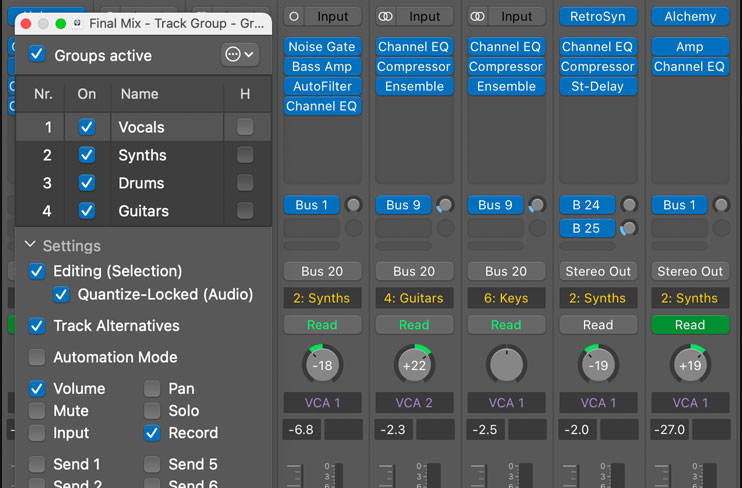The height and width of the screenshot is (488, 742).
Task: Enable the Solo checkbox
Action: (152, 411)
